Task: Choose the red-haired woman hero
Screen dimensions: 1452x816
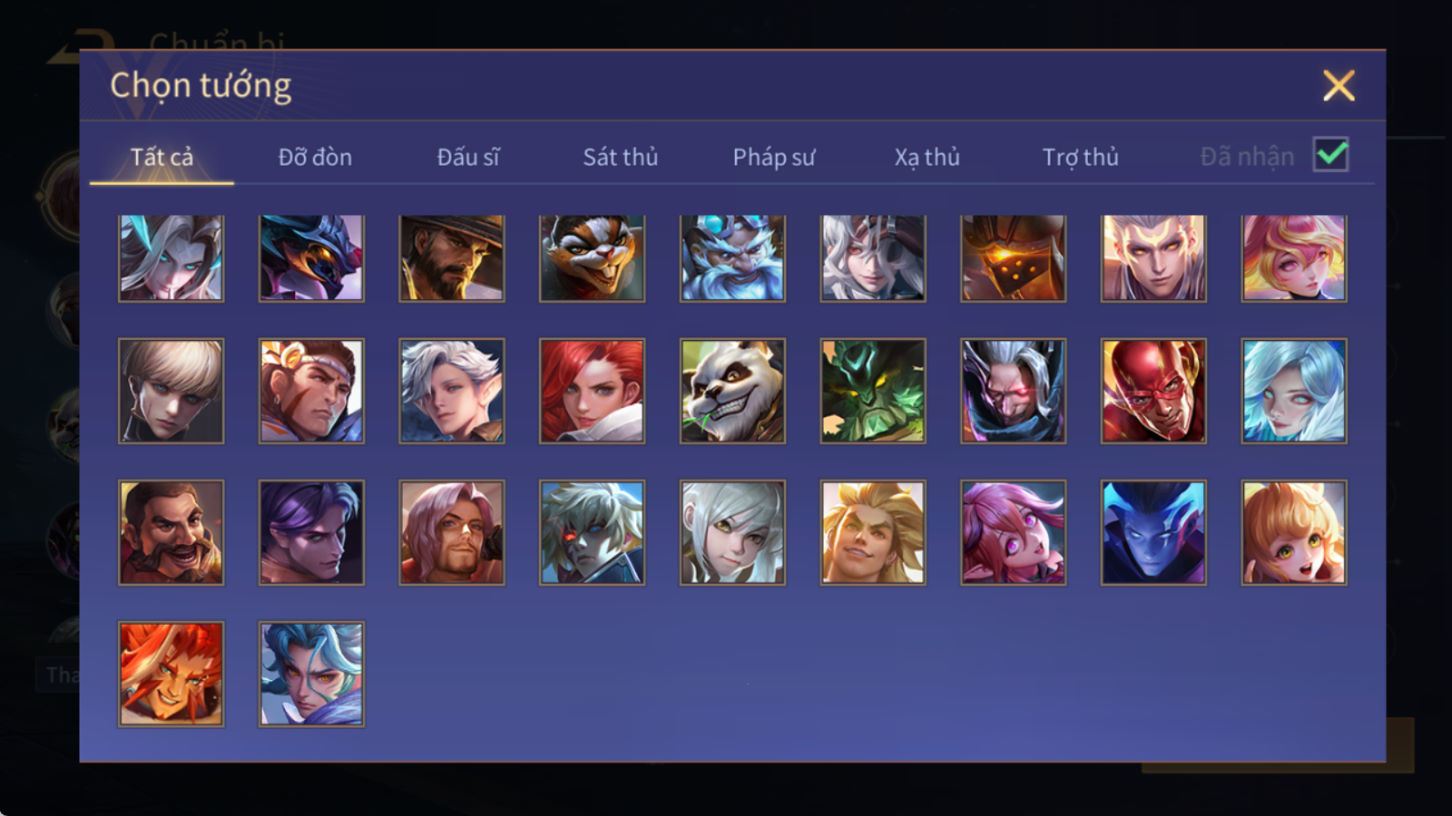Action: pos(592,391)
